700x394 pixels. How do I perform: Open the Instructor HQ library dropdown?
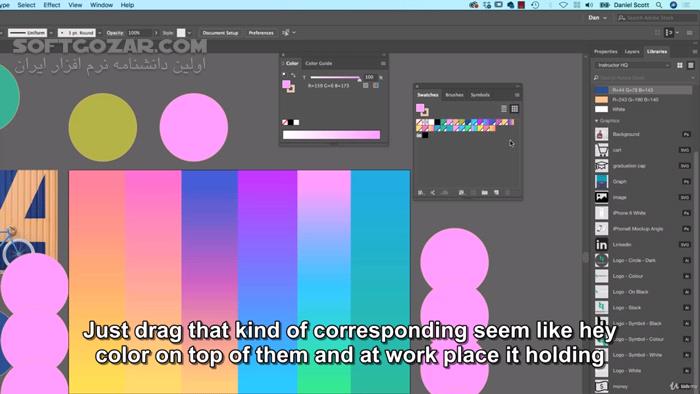click(x=632, y=65)
